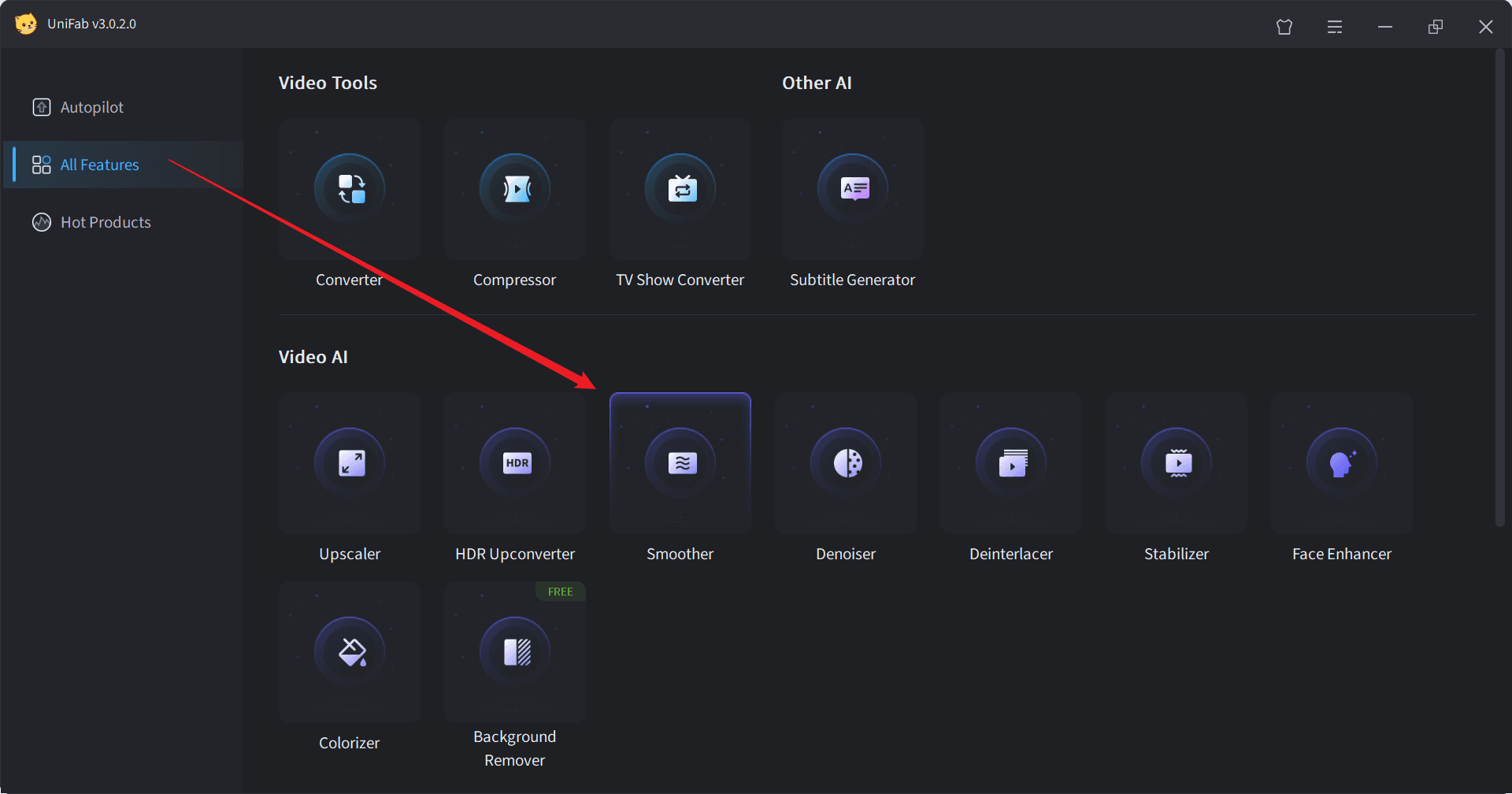Go to Autopilot in sidebar
The image size is (1512, 794).
[124, 107]
